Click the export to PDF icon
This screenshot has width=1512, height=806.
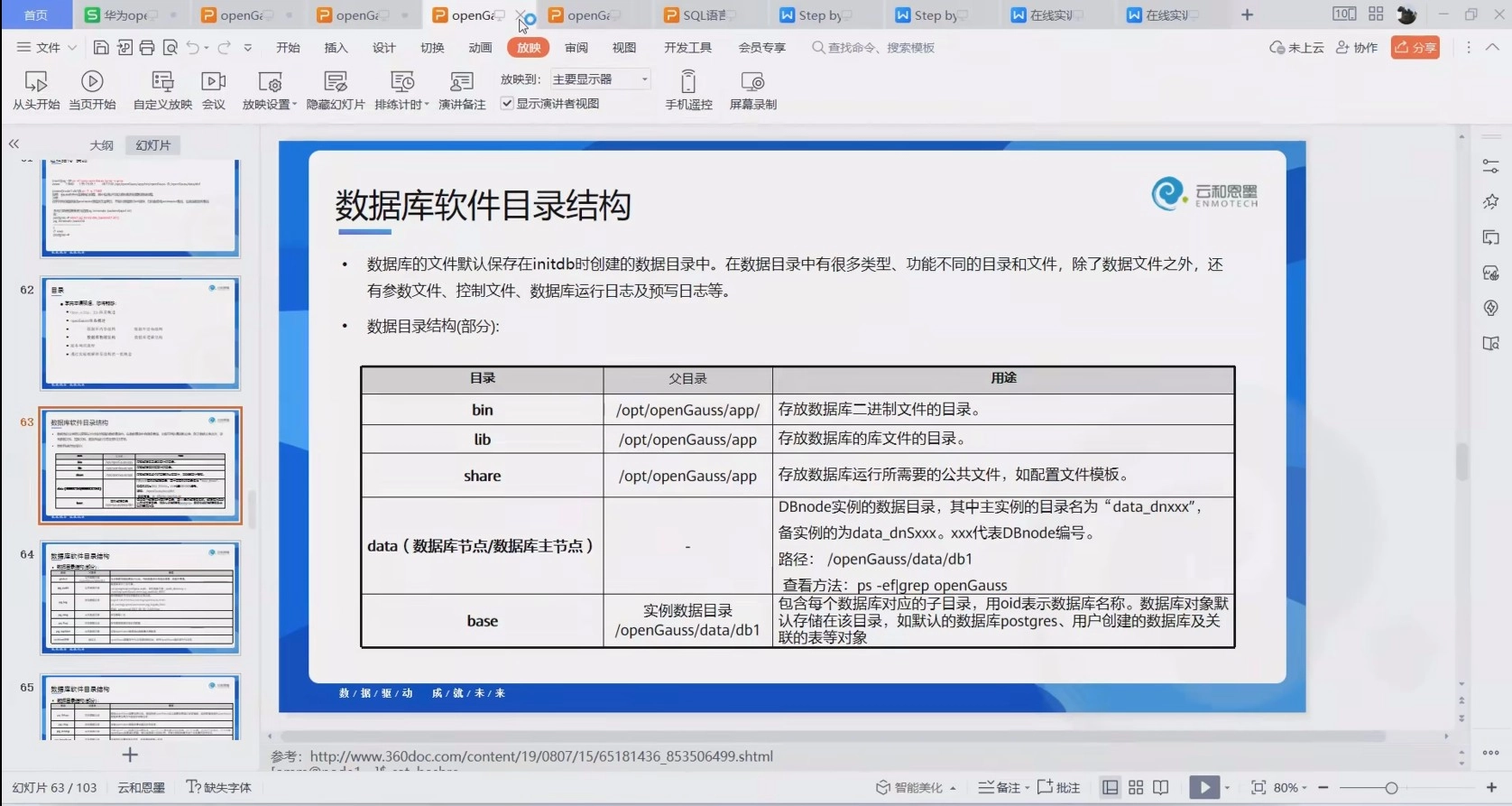[124, 48]
